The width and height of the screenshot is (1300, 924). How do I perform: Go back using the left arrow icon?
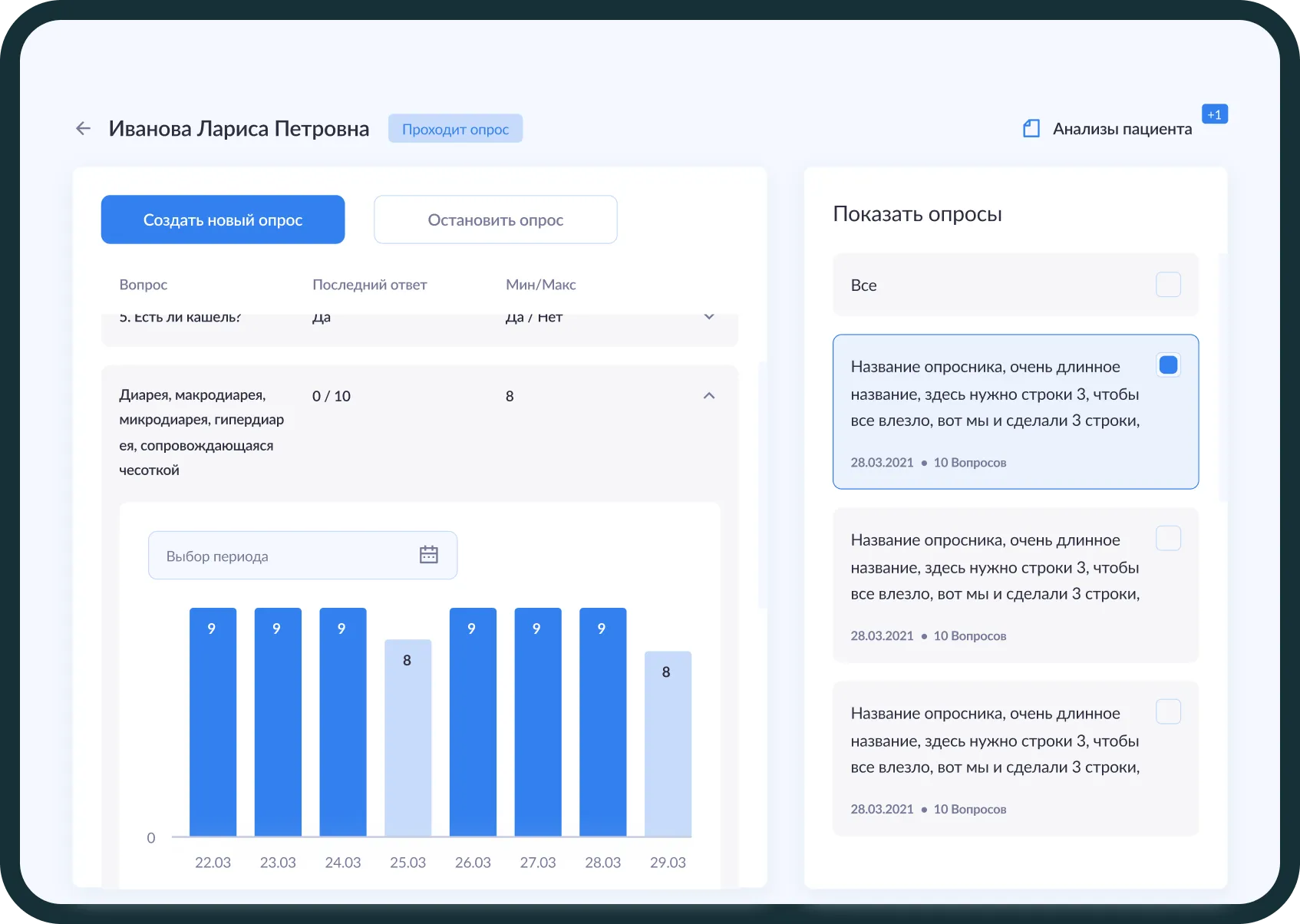[84, 128]
